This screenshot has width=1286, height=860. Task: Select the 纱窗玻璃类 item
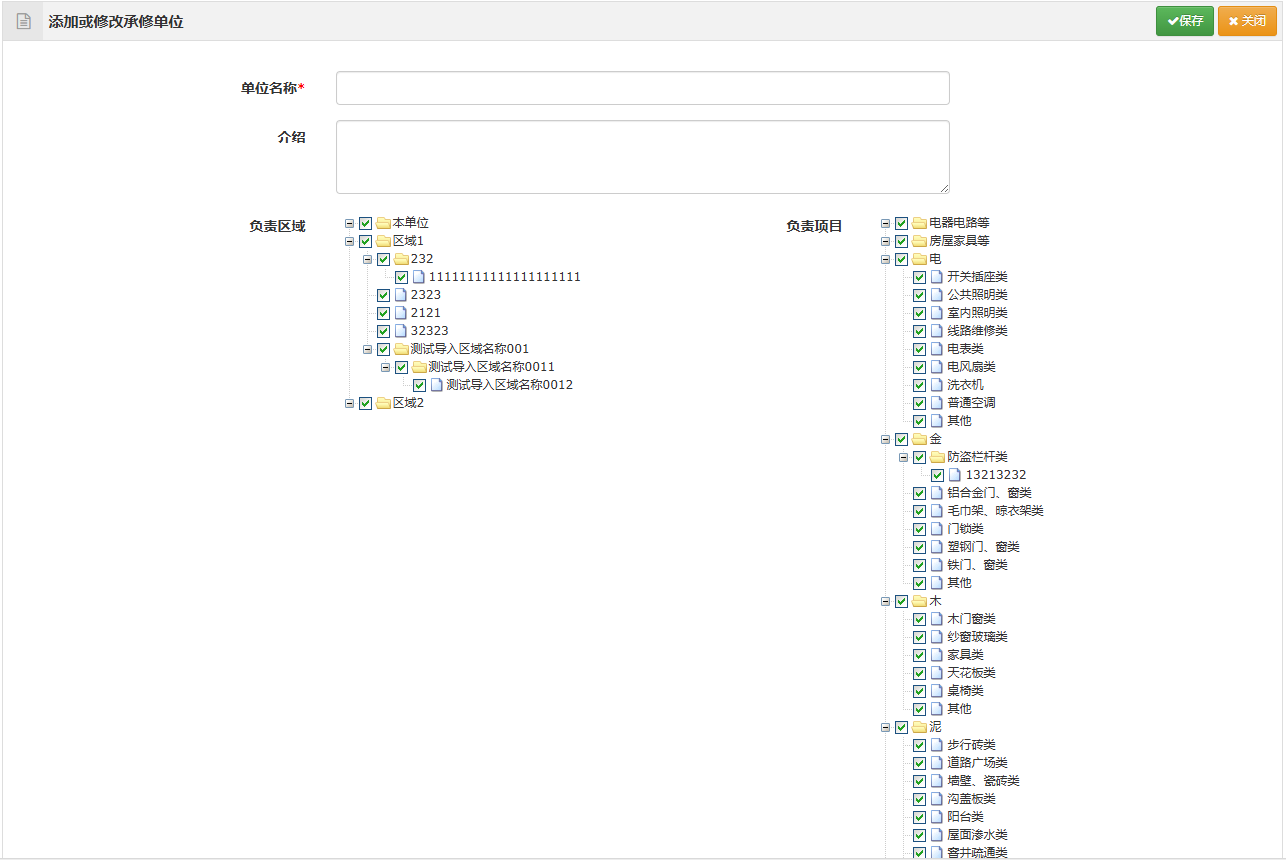[x=977, y=637]
